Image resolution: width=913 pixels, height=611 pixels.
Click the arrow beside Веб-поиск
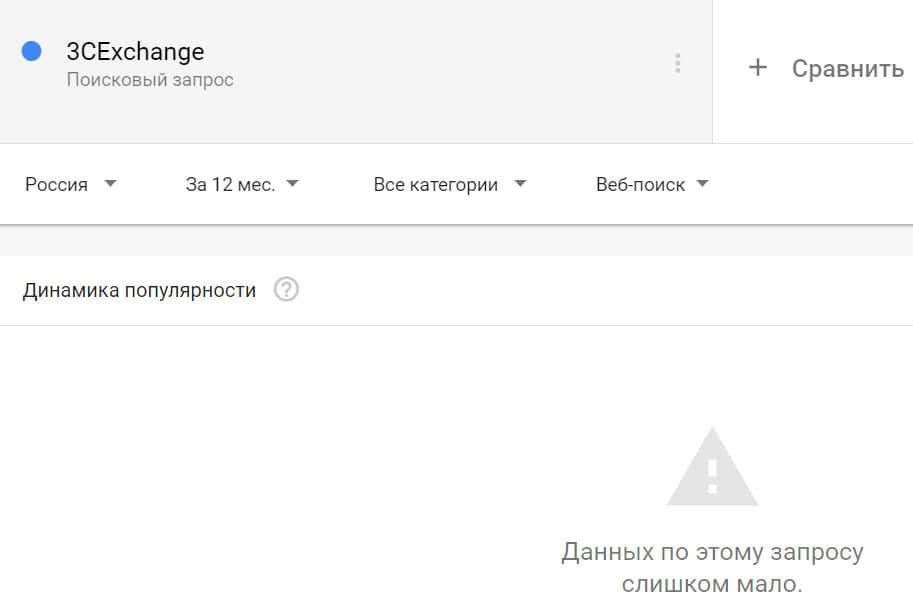click(702, 184)
